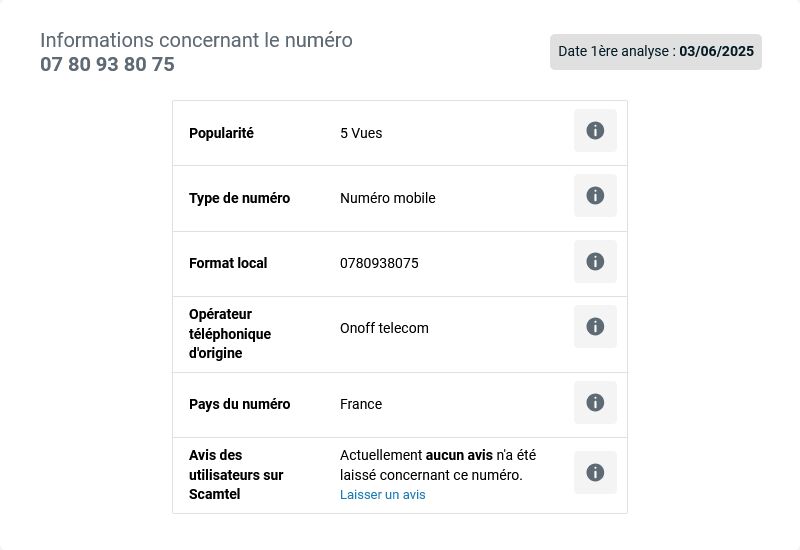800x550 pixels.
Task: Open info icon beside Numéro mobile
Action: click(595, 195)
